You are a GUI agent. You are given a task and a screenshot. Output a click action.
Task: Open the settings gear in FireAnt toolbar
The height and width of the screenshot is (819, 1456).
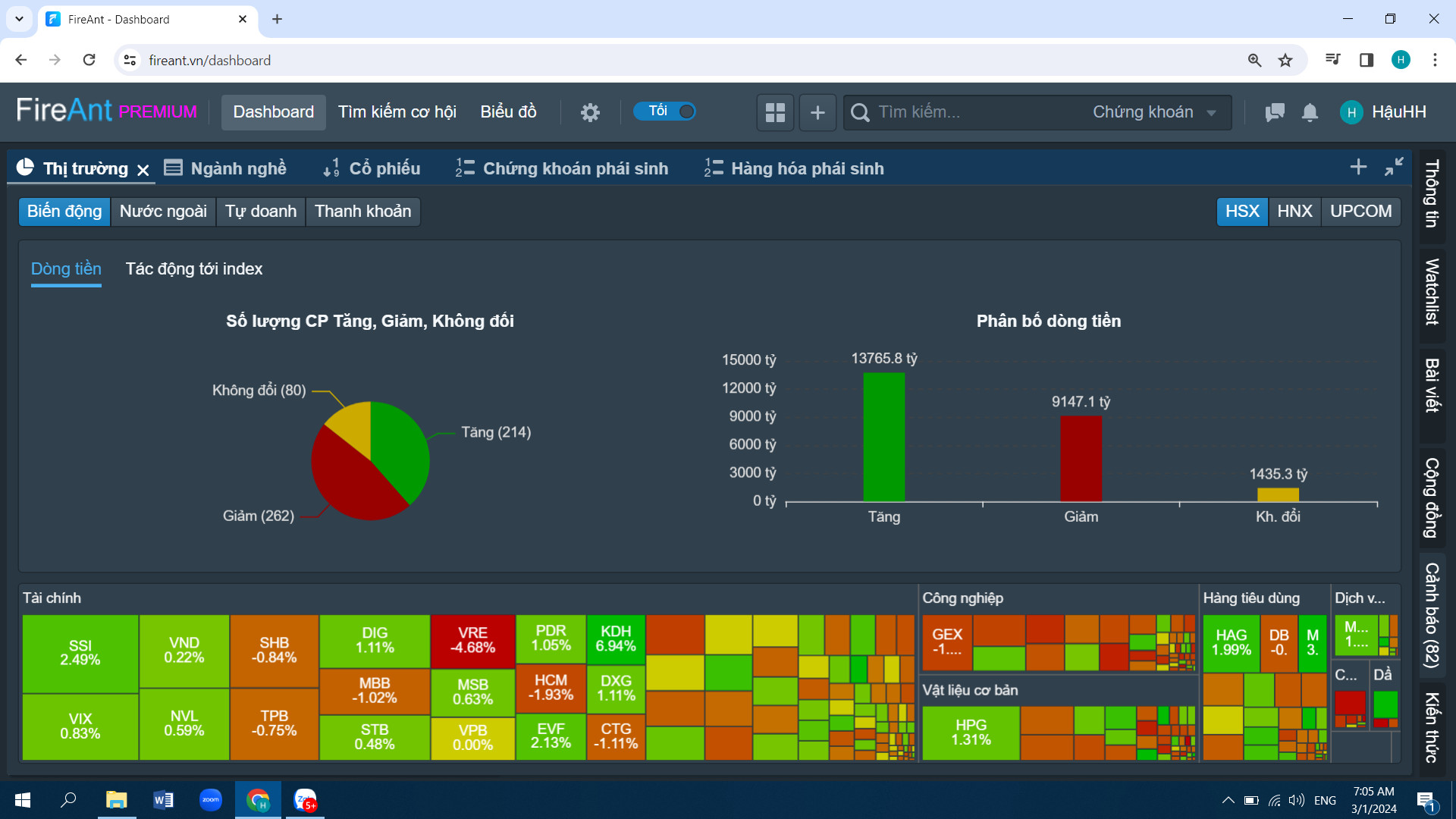pos(590,112)
